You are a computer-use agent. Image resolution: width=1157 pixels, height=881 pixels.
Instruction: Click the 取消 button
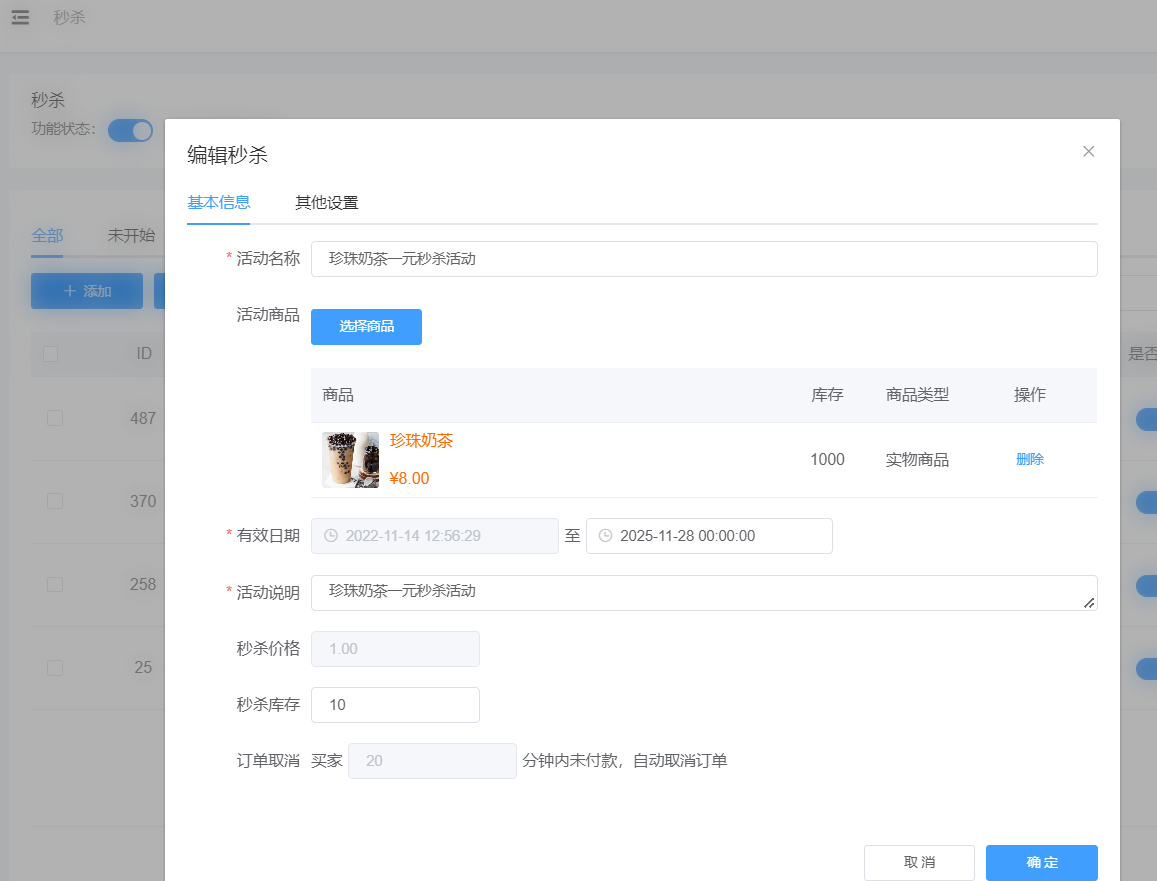click(x=919, y=862)
